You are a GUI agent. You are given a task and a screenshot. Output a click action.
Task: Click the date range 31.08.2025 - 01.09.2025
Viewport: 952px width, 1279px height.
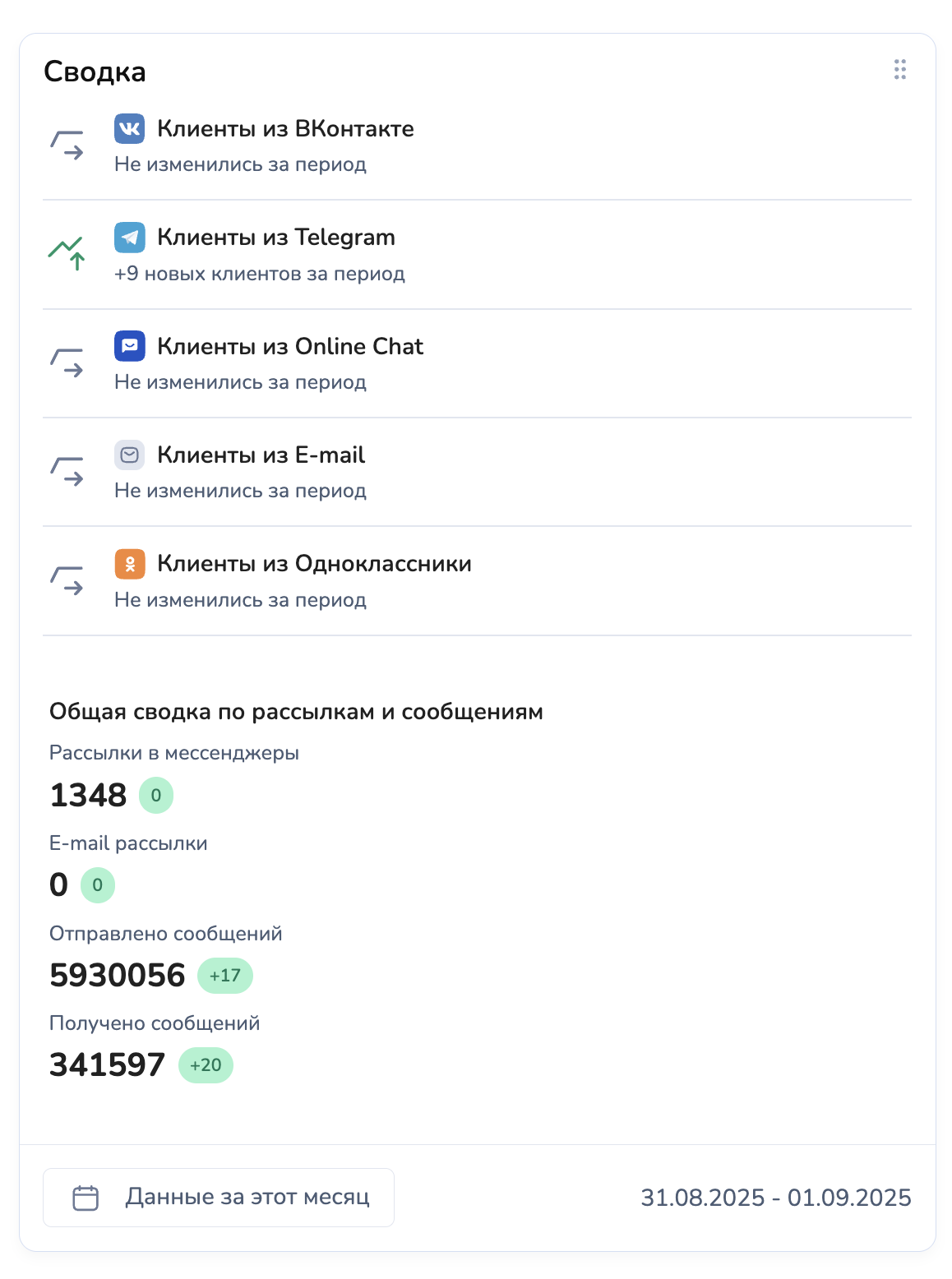(x=775, y=1198)
